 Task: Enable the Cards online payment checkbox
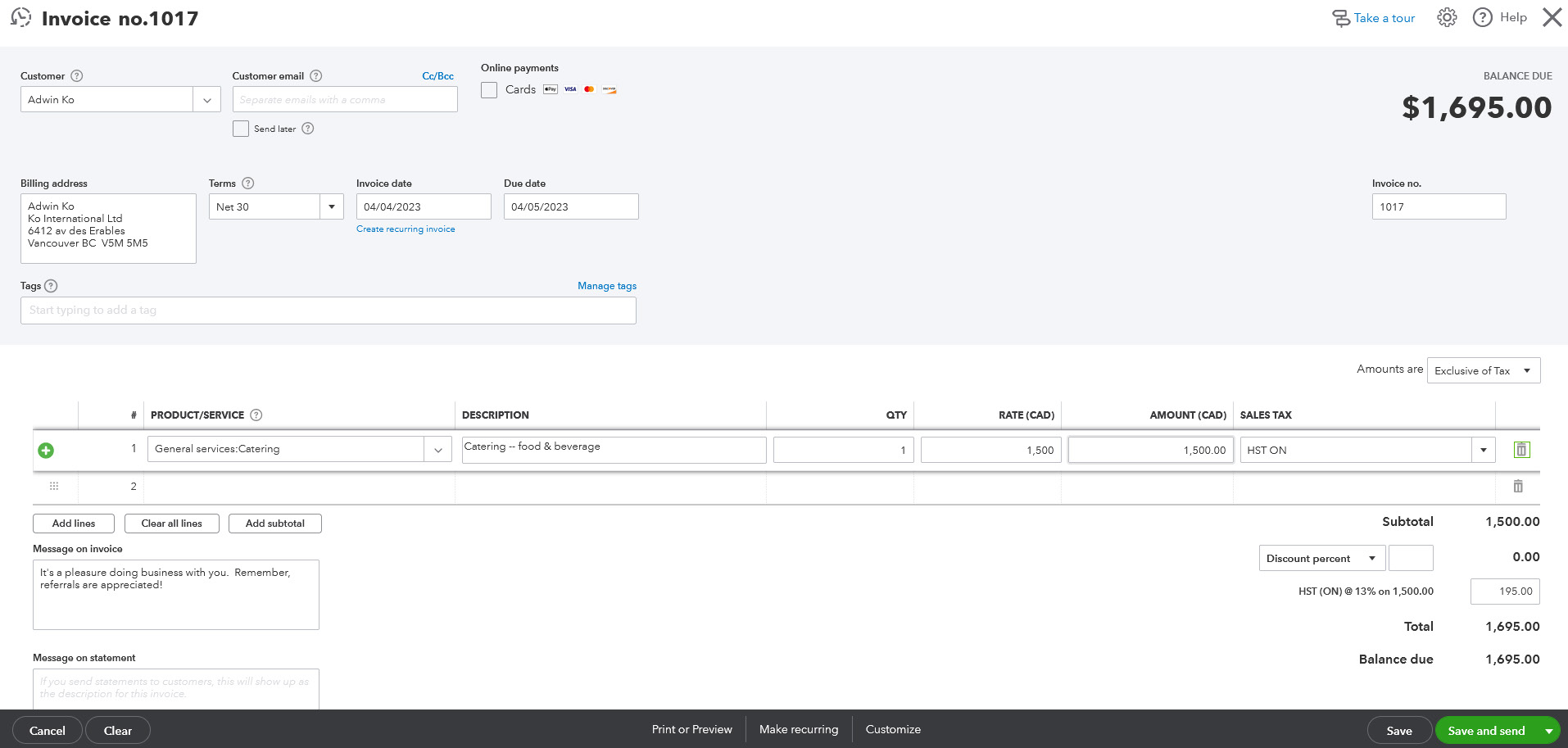(x=489, y=90)
